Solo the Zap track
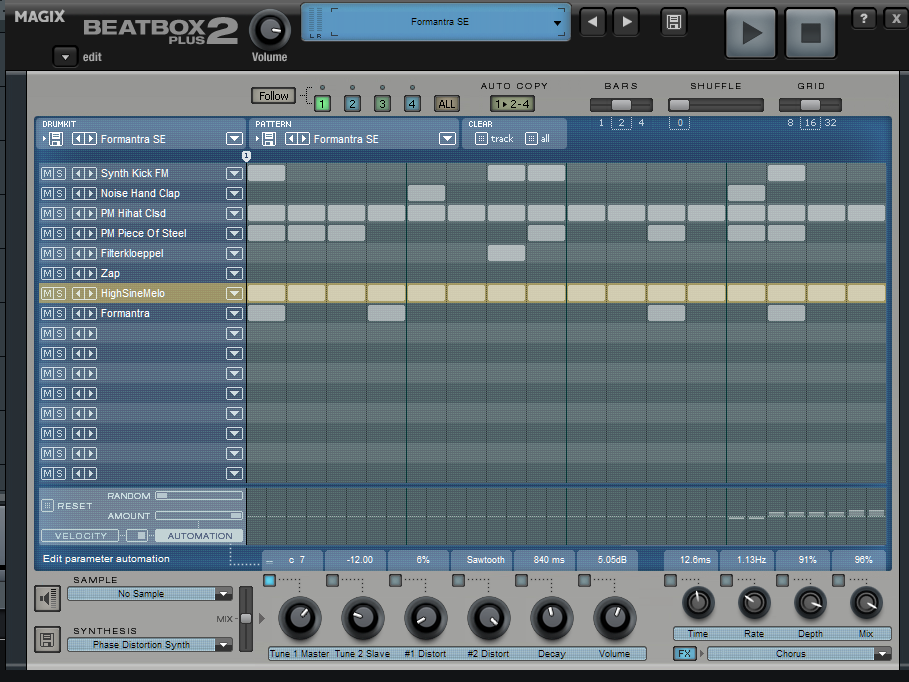The width and height of the screenshot is (909, 682). (x=60, y=273)
